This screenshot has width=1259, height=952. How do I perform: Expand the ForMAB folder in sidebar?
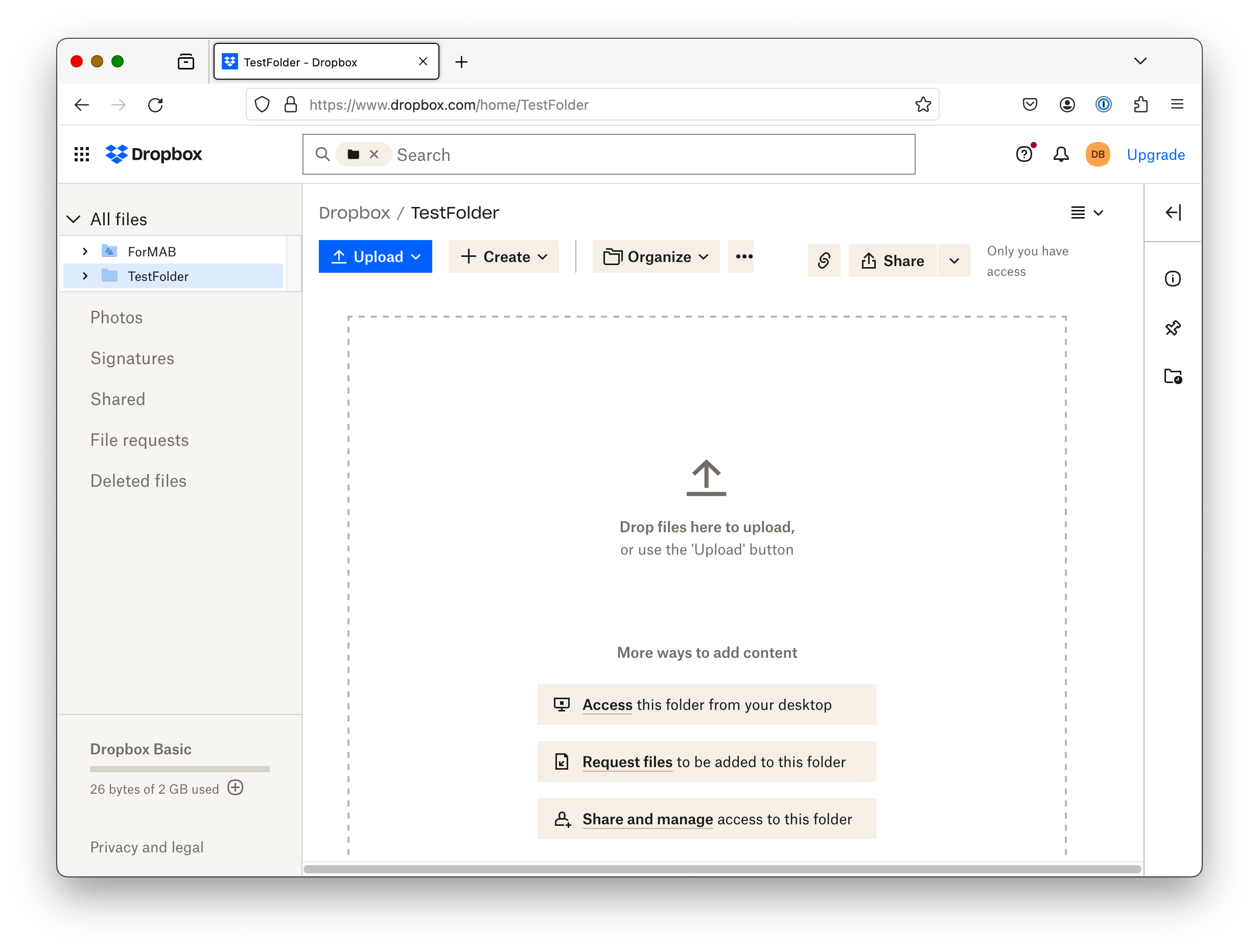(85, 251)
